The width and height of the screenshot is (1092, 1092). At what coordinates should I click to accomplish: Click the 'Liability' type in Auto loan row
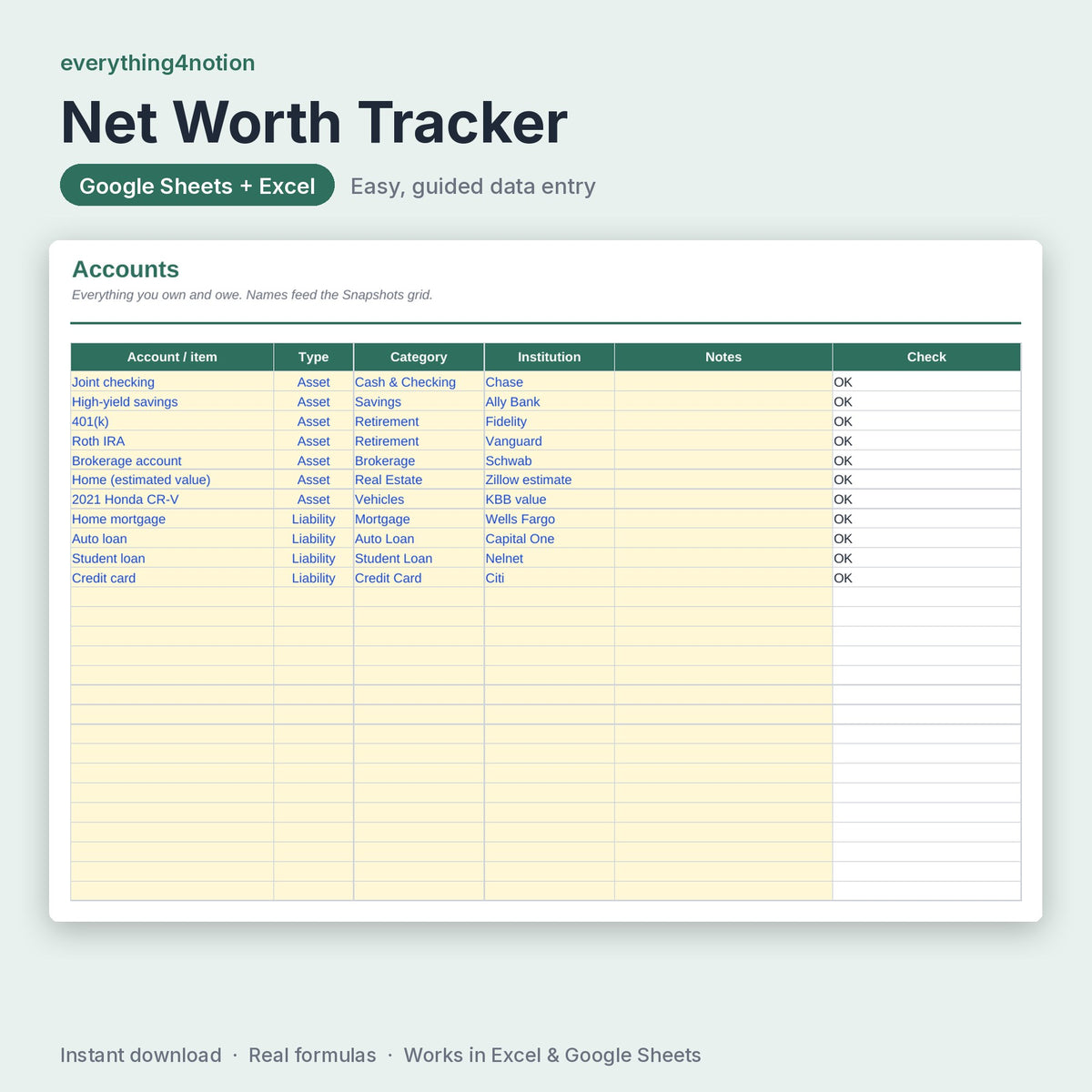point(313,539)
